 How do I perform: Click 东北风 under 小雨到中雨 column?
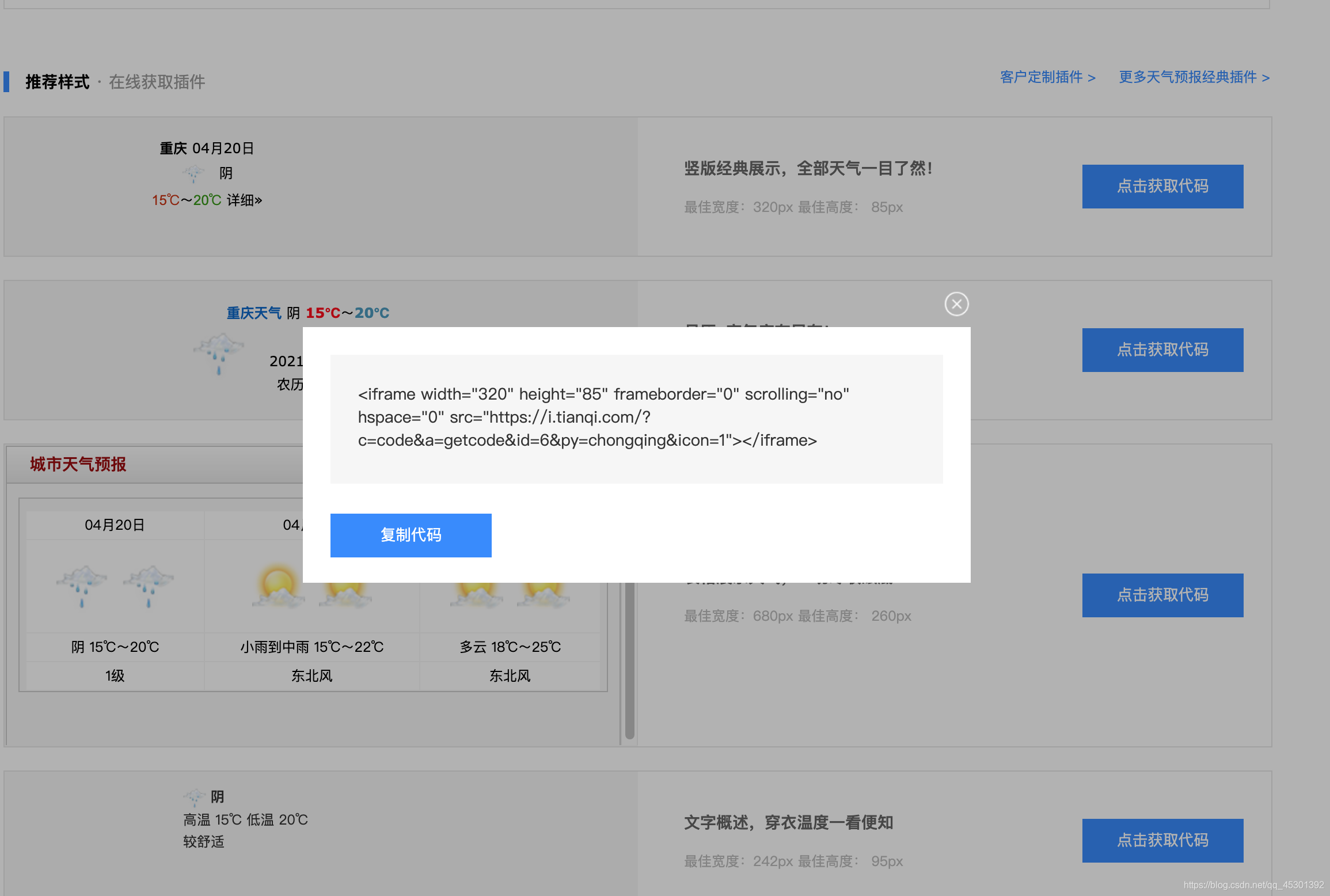[x=312, y=675]
